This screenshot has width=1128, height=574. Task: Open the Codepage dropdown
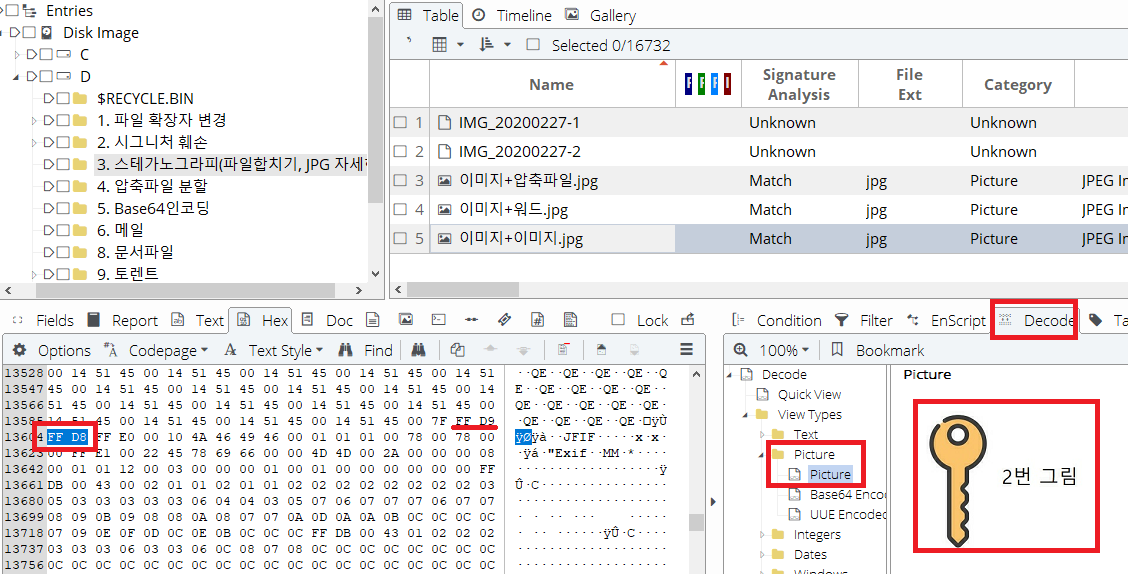click(x=168, y=350)
